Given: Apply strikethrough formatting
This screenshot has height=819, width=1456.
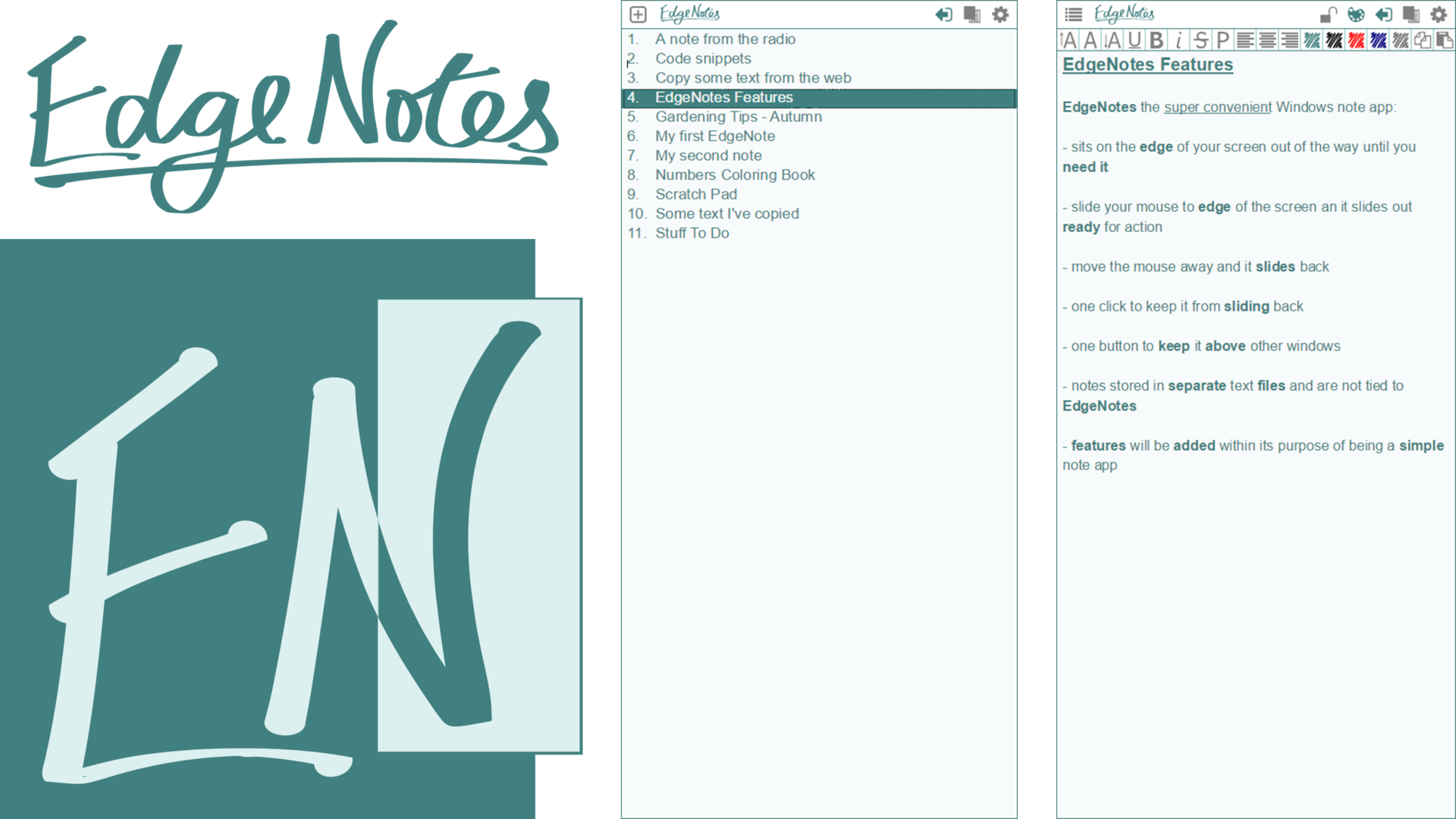Looking at the screenshot, I should pyautogui.click(x=1200, y=40).
